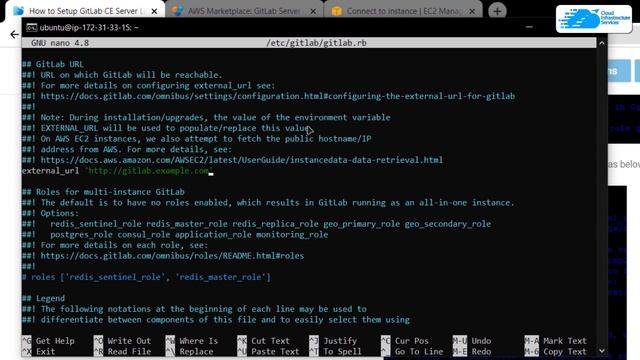Click 'The default is to have no roles' line
Image resolution: width=640 pixels, height=360 pixels.
[268, 203]
